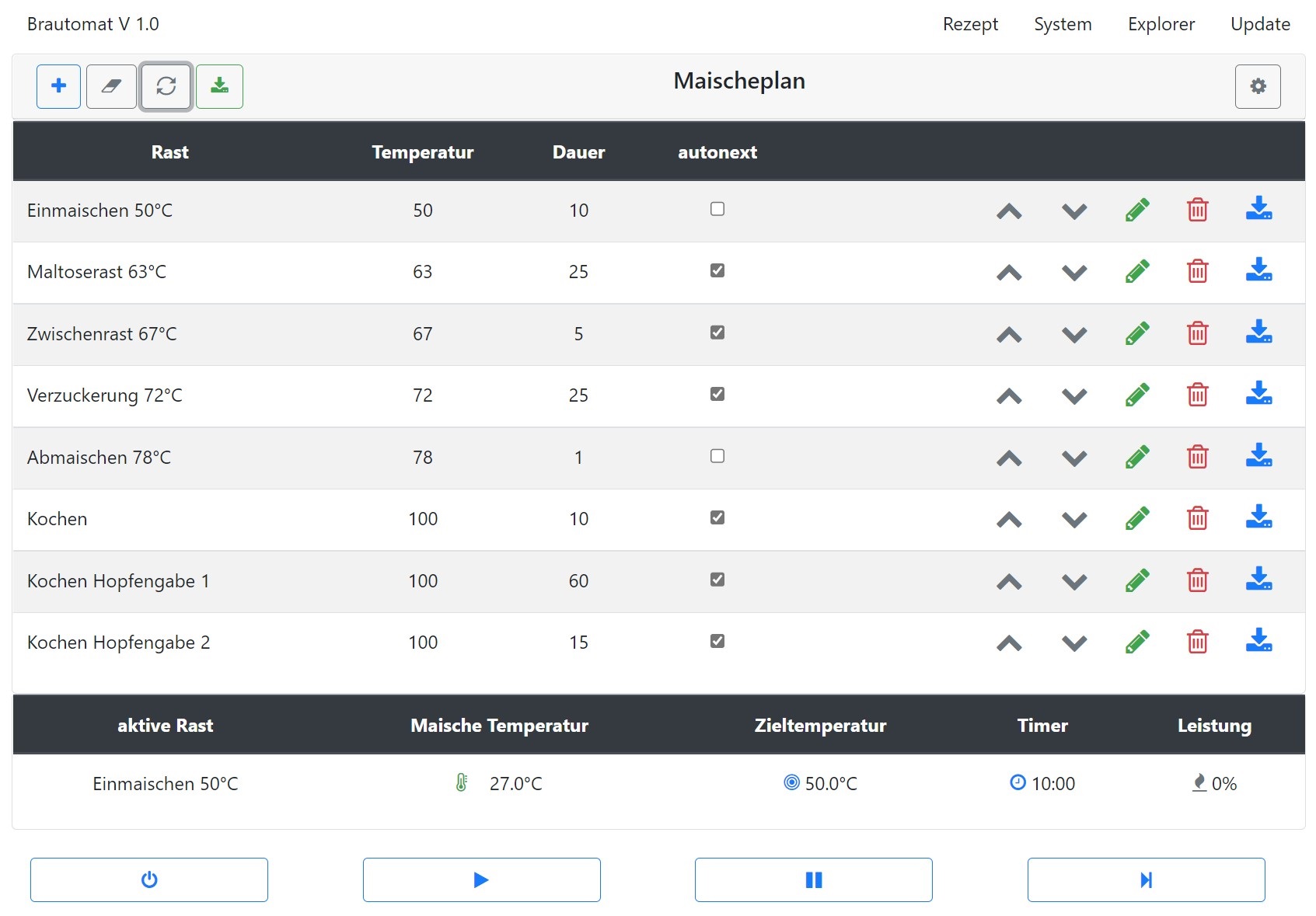Open the Rezept menu

pos(969,24)
